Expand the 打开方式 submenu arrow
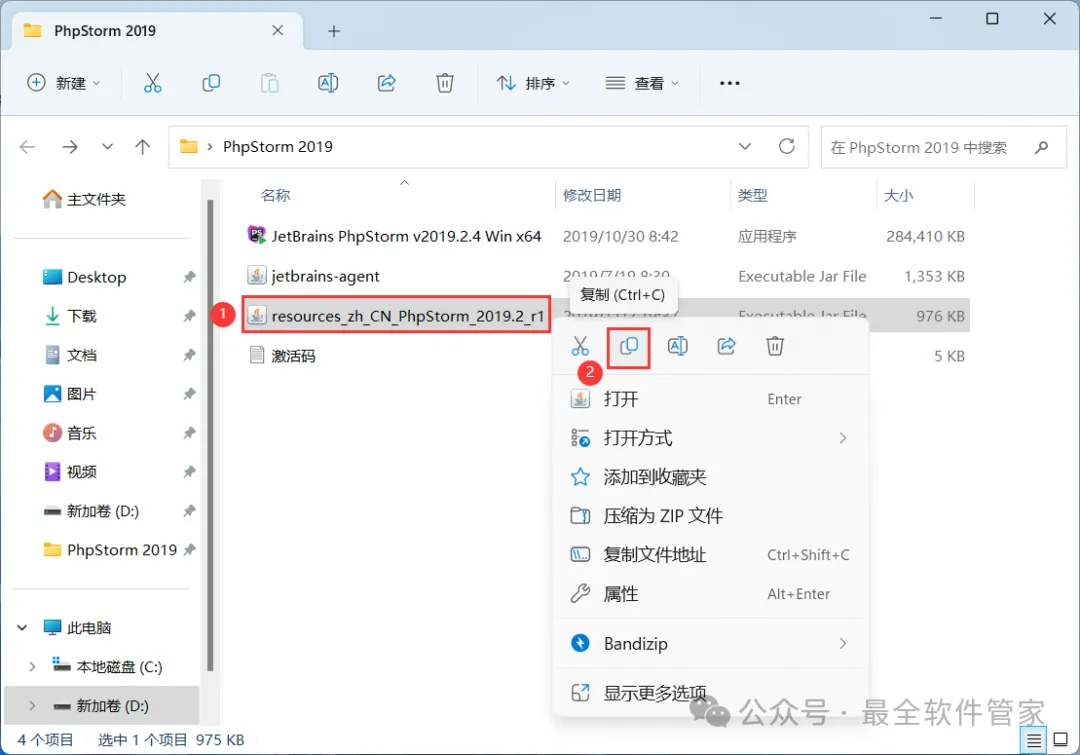This screenshot has height=755, width=1080. click(x=843, y=438)
